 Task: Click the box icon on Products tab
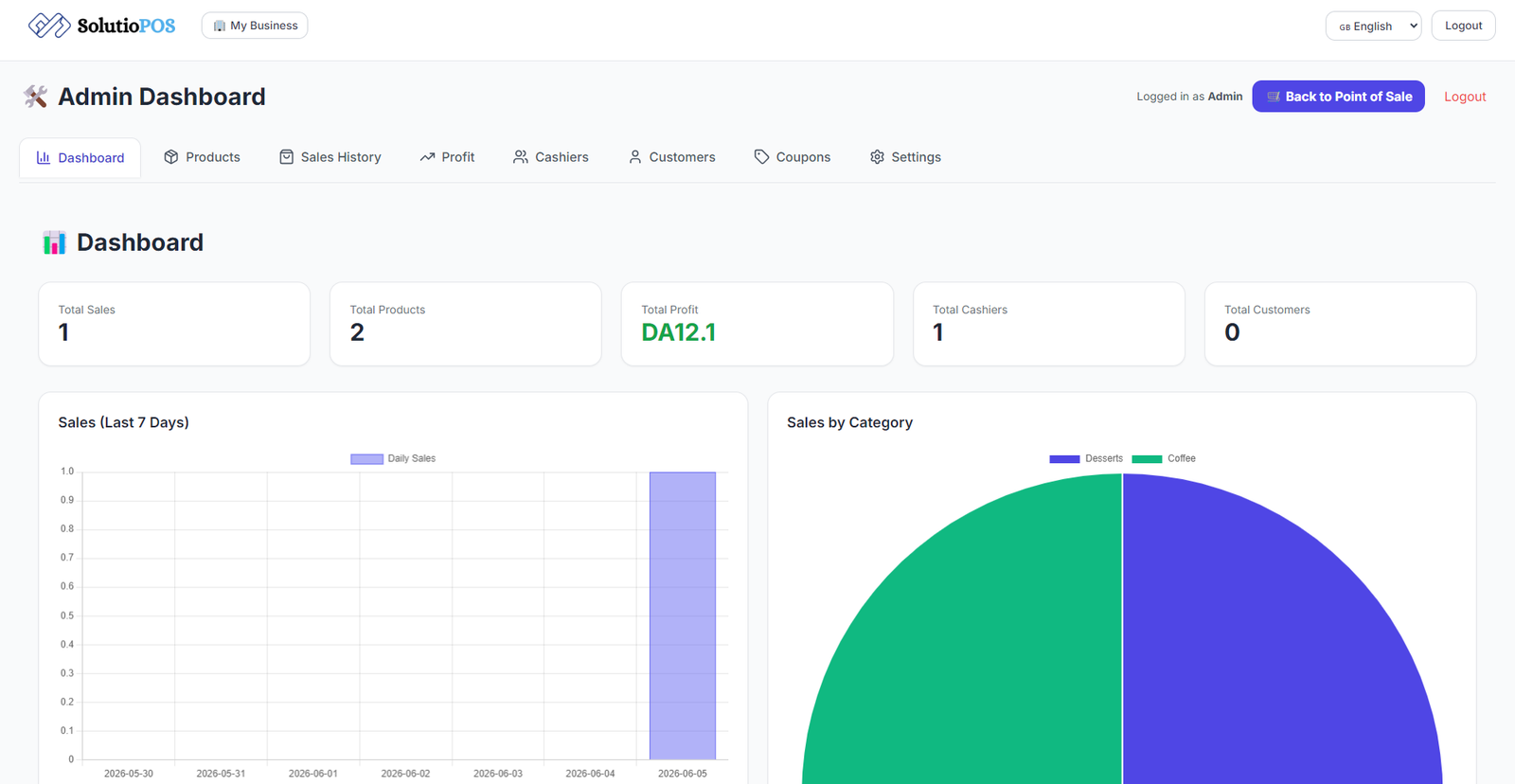coord(171,157)
